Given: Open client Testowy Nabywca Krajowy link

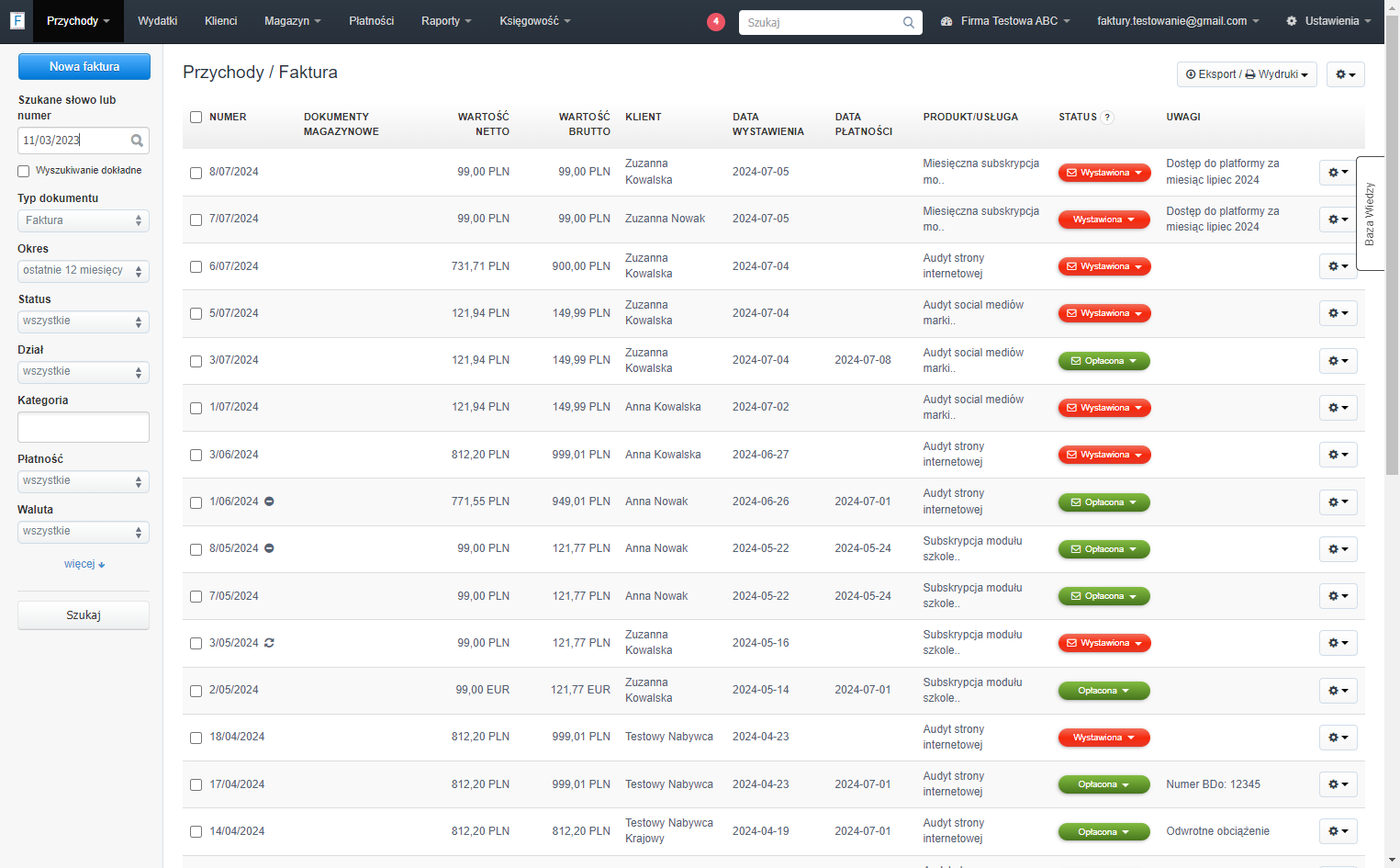Looking at the screenshot, I should click(x=669, y=830).
